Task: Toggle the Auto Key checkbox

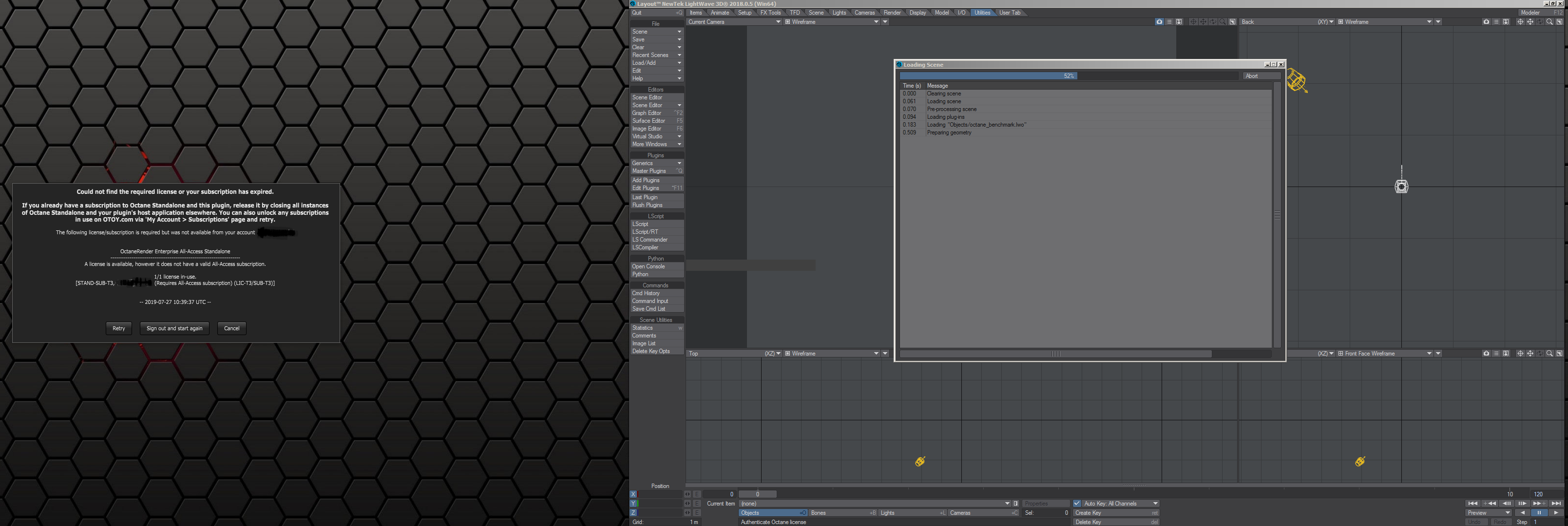Action: pos(1077,504)
